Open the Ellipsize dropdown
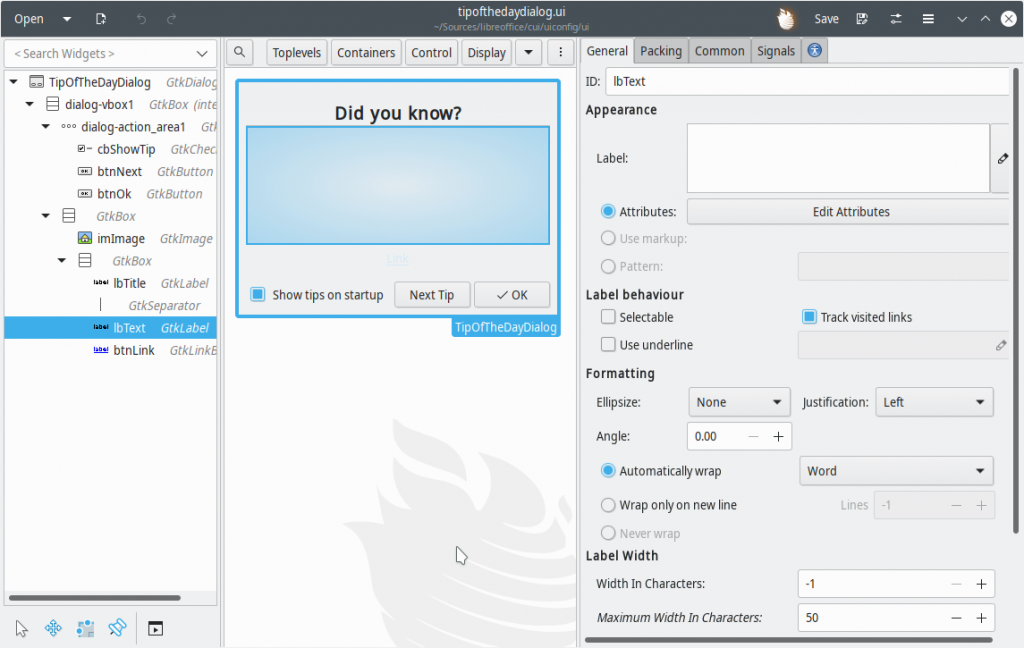The height and width of the screenshot is (648, 1024). [x=739, y=402]
